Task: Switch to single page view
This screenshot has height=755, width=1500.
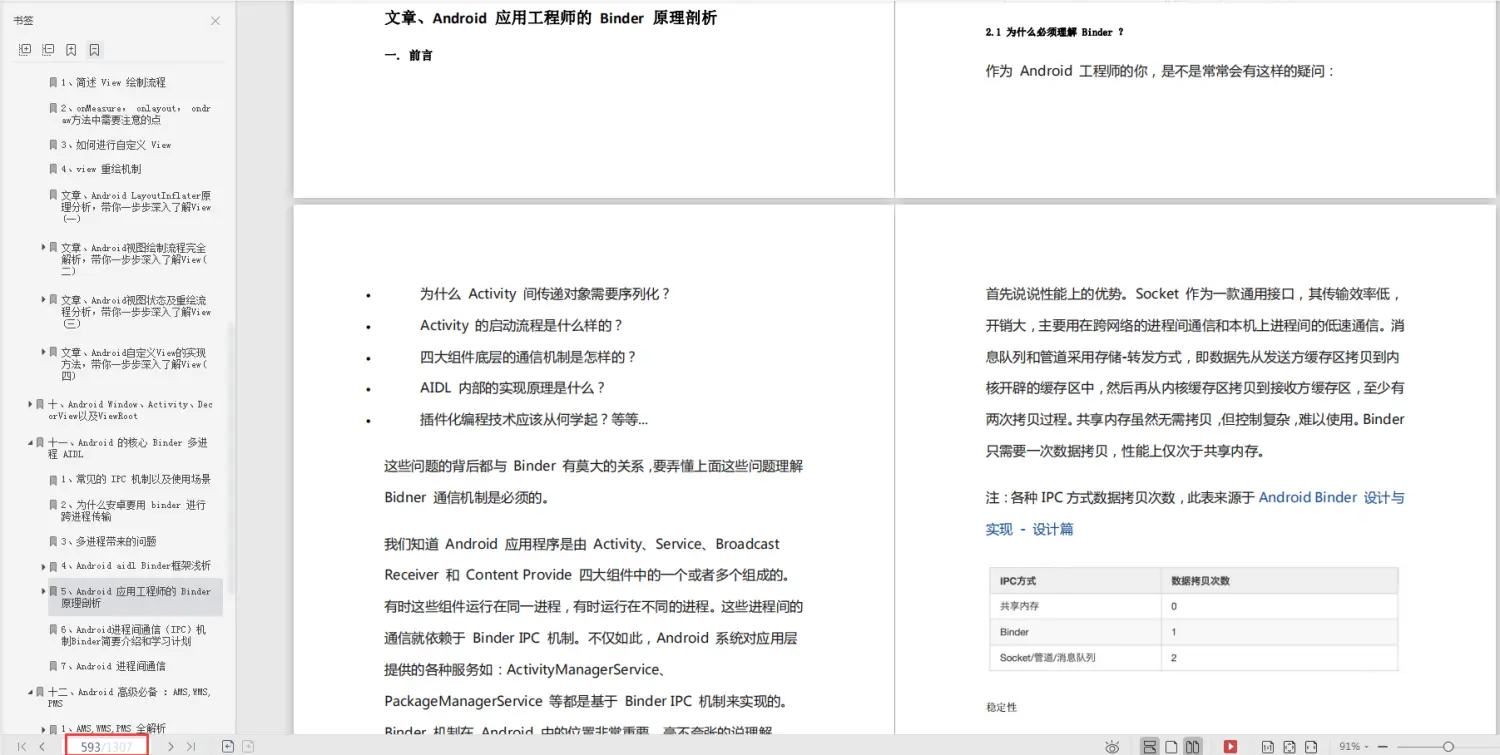Action: click(1171, 746)
